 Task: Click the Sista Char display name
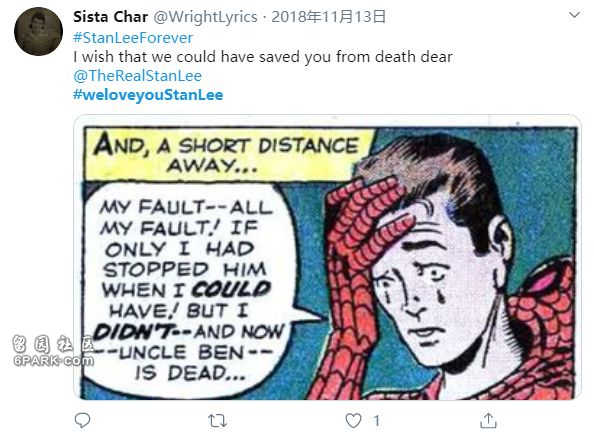(111, 17)
